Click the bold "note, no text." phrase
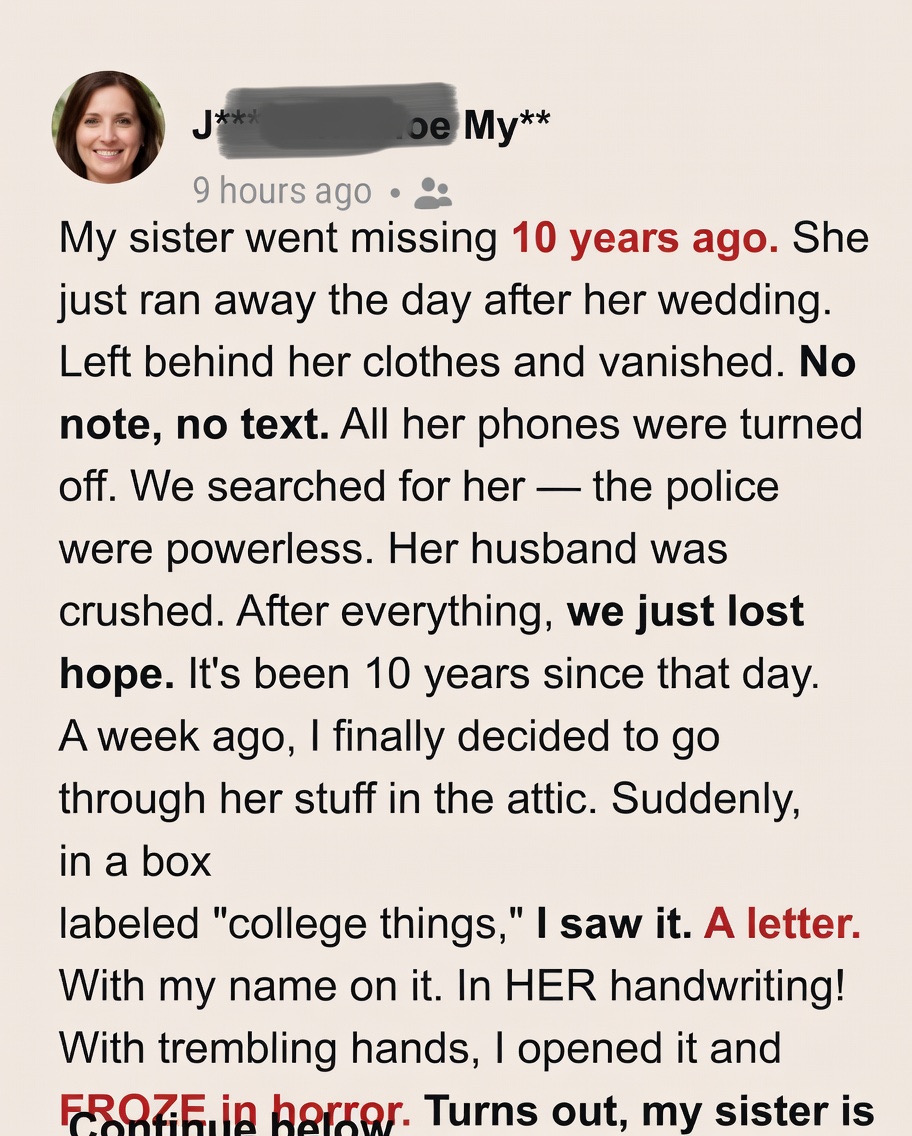912x1136 pixels. click(x=194, y=425)
